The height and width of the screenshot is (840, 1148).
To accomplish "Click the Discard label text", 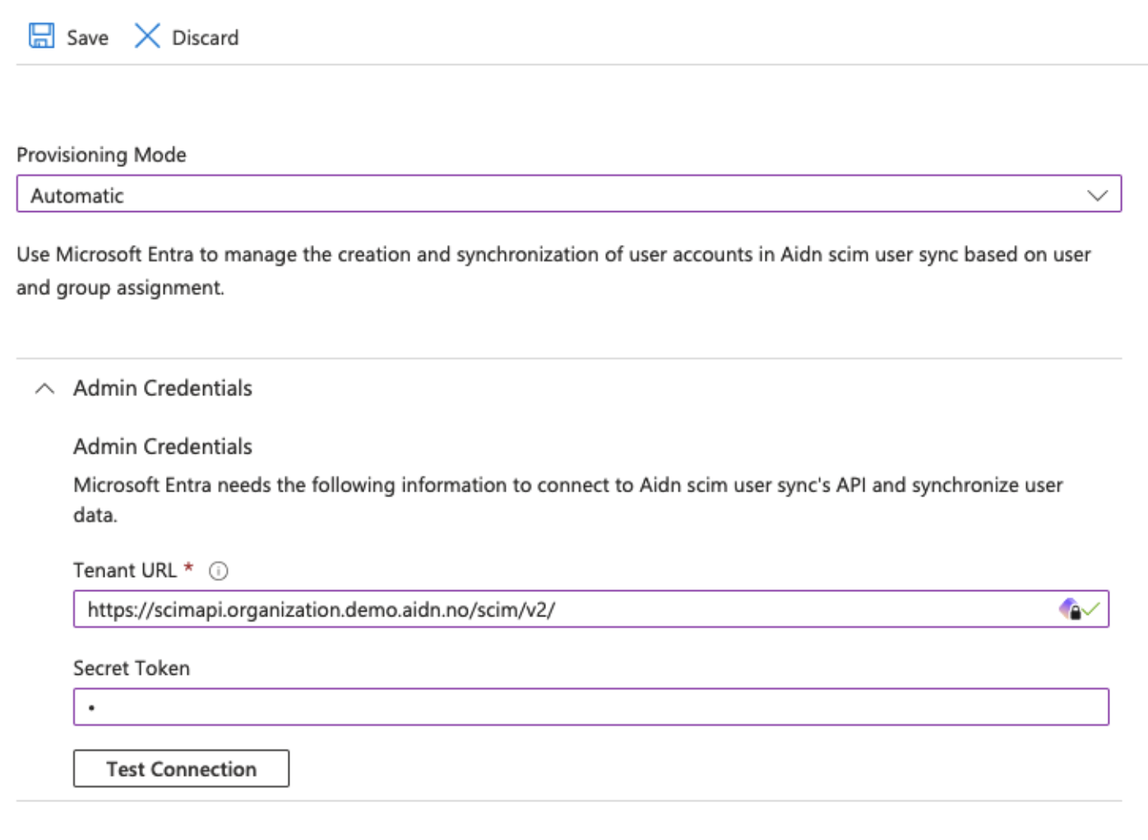I will coord(205,37).
